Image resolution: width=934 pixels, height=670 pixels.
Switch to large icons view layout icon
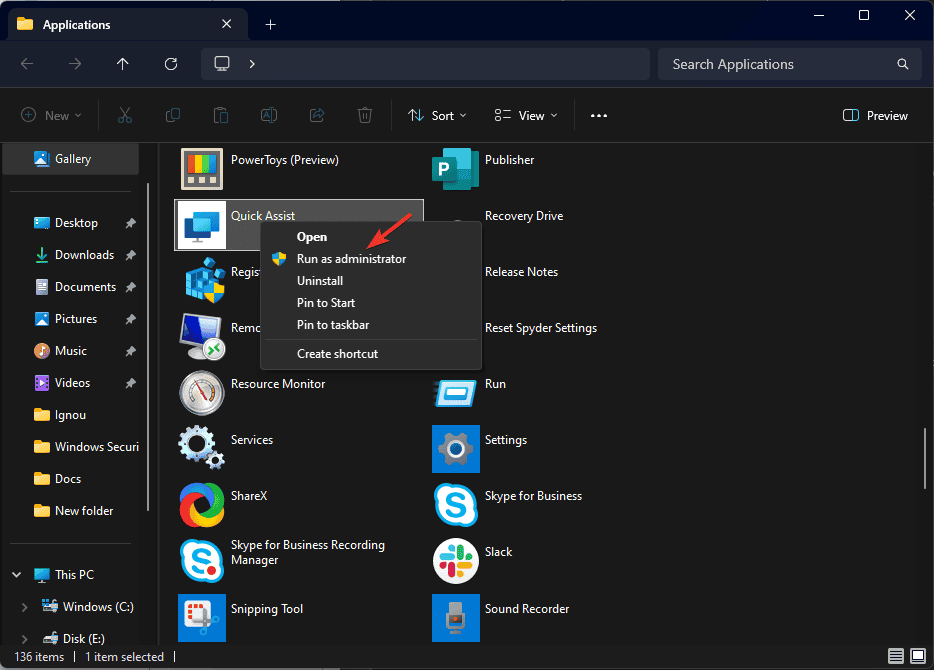(918, 656)
